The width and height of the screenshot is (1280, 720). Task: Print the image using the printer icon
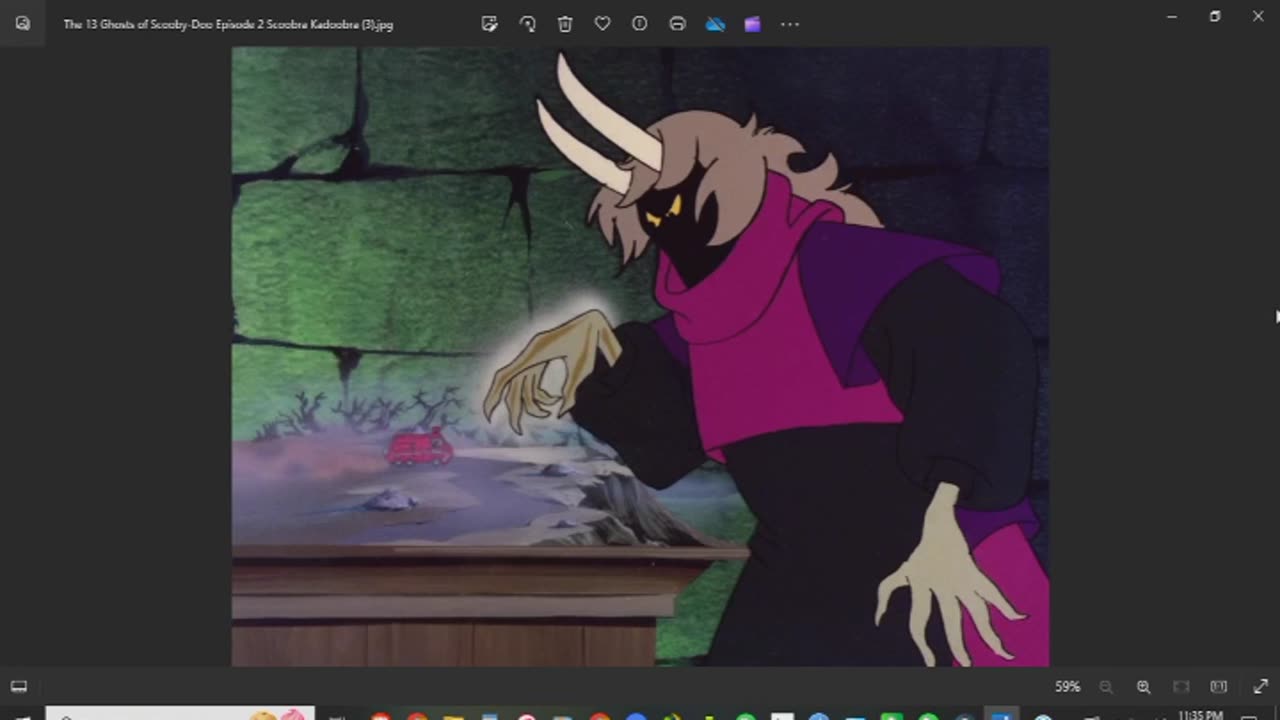point(677,24)
